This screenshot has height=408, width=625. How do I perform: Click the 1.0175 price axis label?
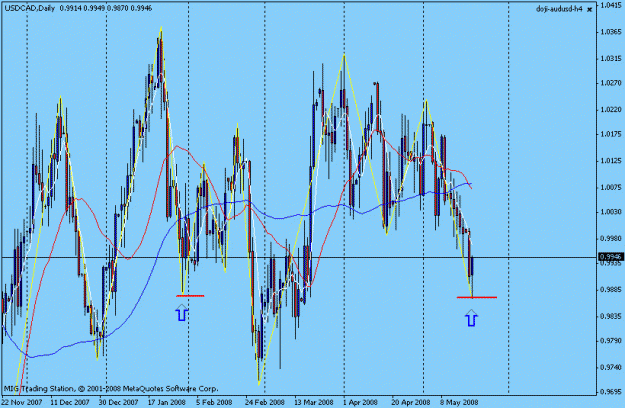click(611, 134)
